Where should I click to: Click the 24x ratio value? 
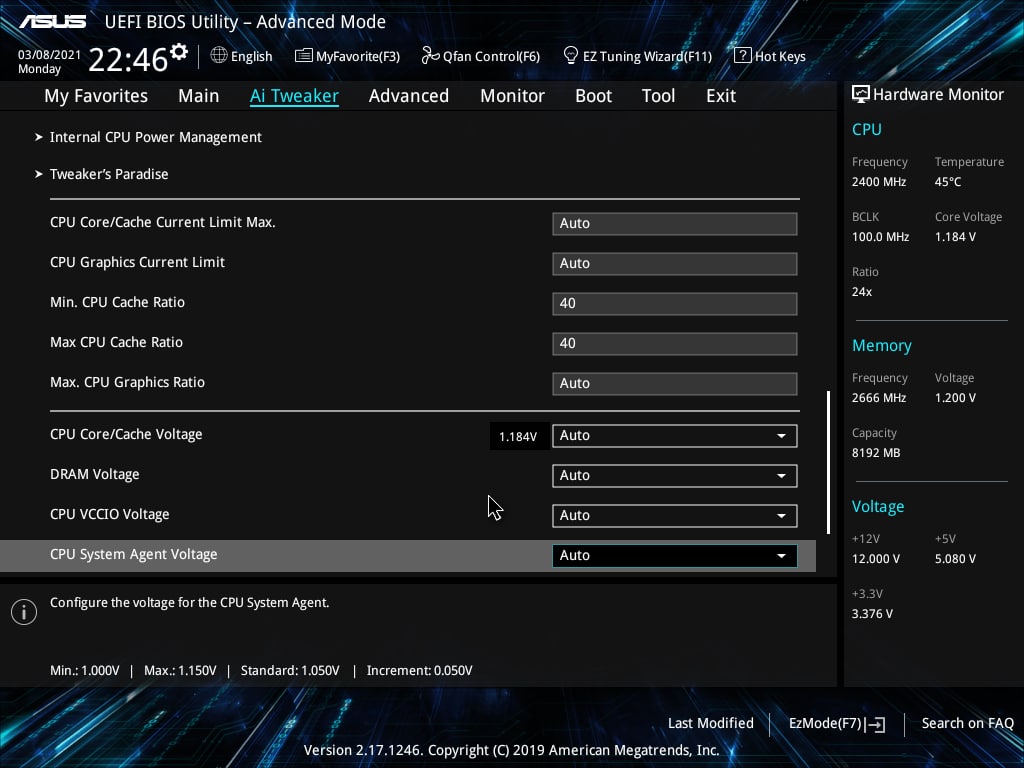(x=861, y=292)
